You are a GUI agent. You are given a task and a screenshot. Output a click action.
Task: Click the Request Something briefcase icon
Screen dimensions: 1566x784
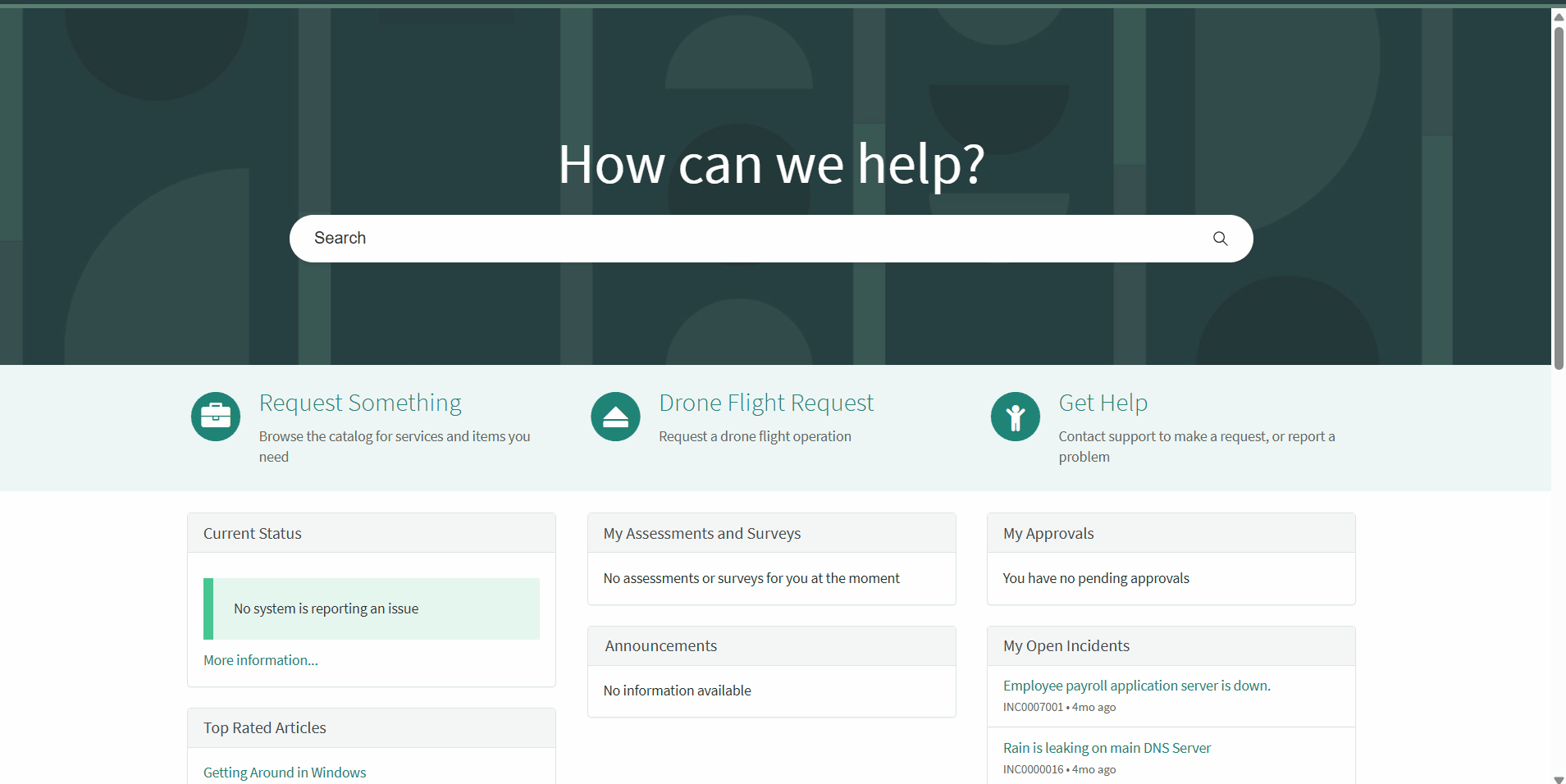point(216,417)
